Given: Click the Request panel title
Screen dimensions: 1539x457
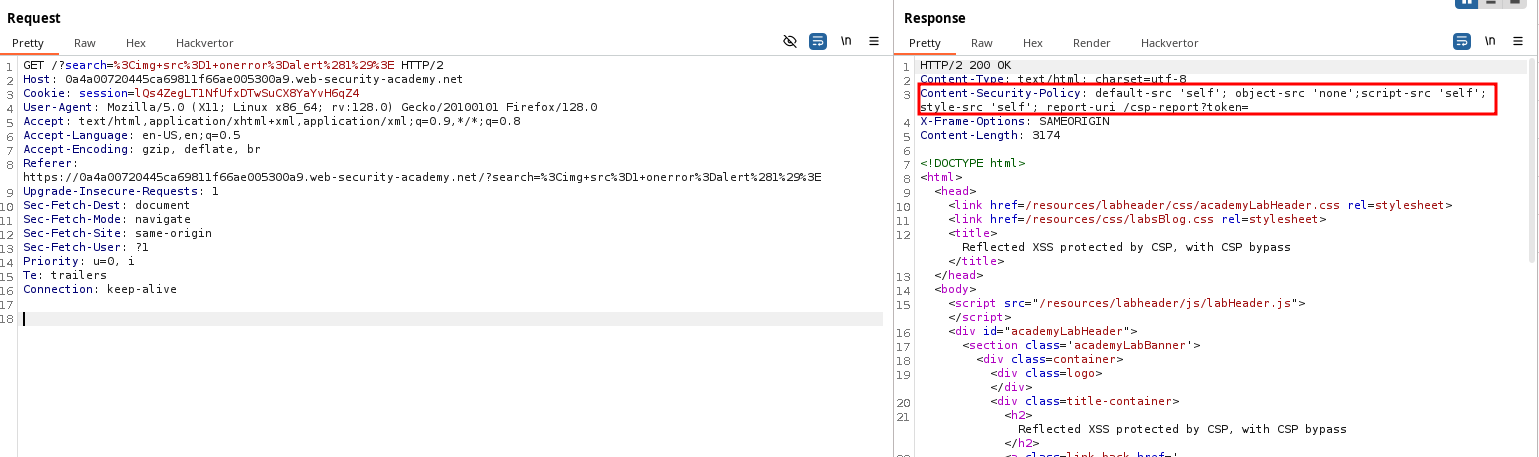Looking at the screenshot, I should pos(33,18).
